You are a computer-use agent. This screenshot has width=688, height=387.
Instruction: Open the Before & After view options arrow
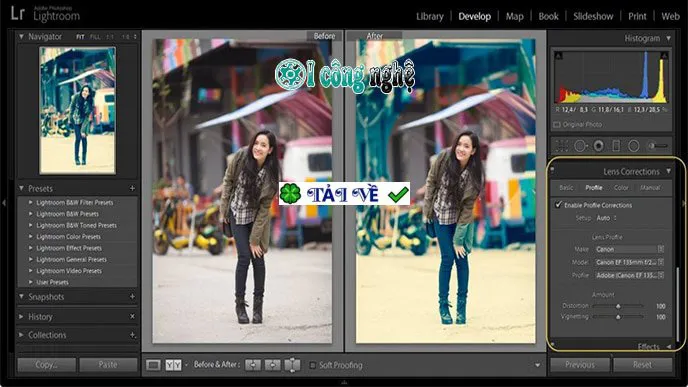point(186,365)
